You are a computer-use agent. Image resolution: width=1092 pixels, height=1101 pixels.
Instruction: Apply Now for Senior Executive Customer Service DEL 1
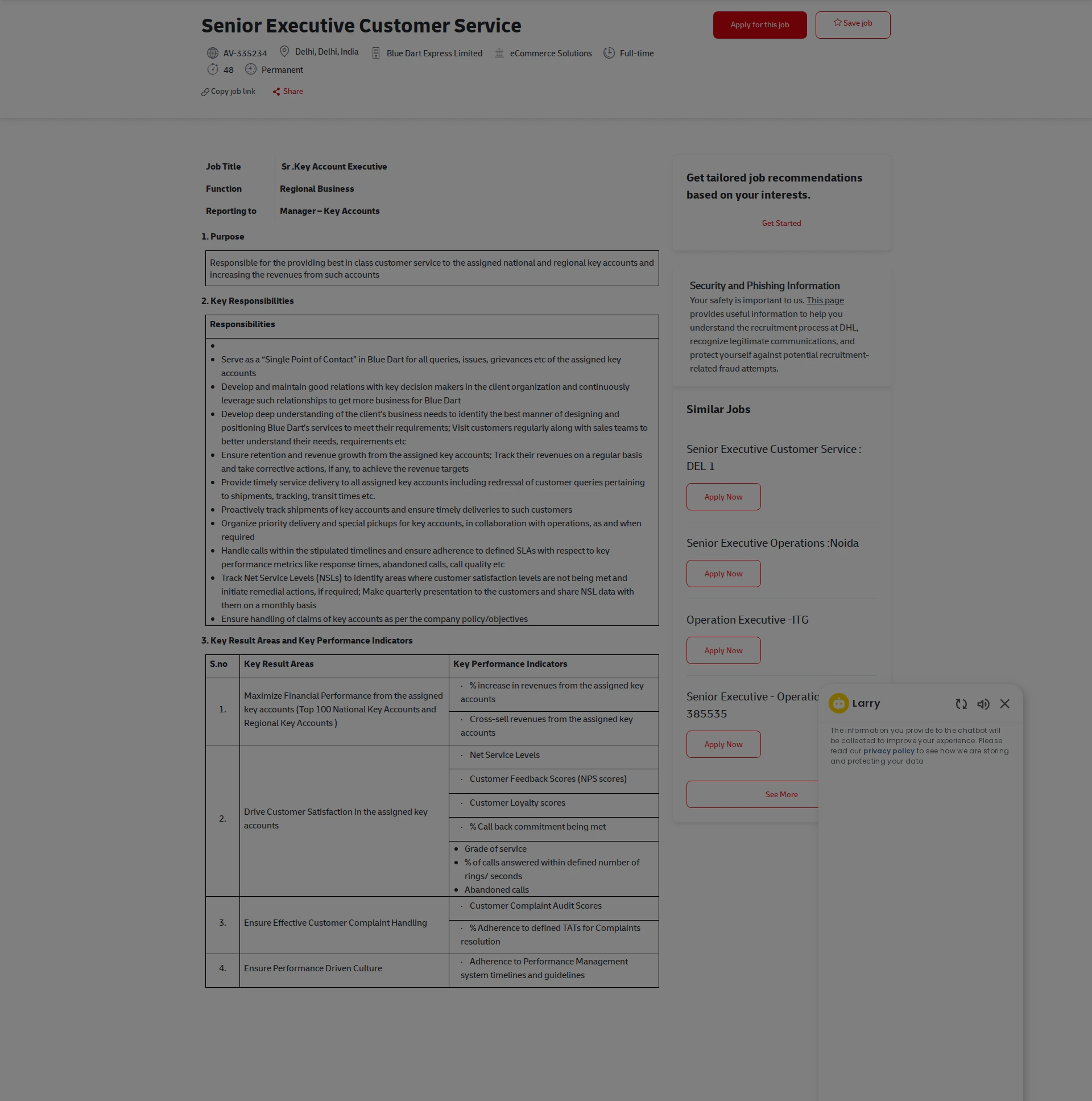click(x=723, y=497)
